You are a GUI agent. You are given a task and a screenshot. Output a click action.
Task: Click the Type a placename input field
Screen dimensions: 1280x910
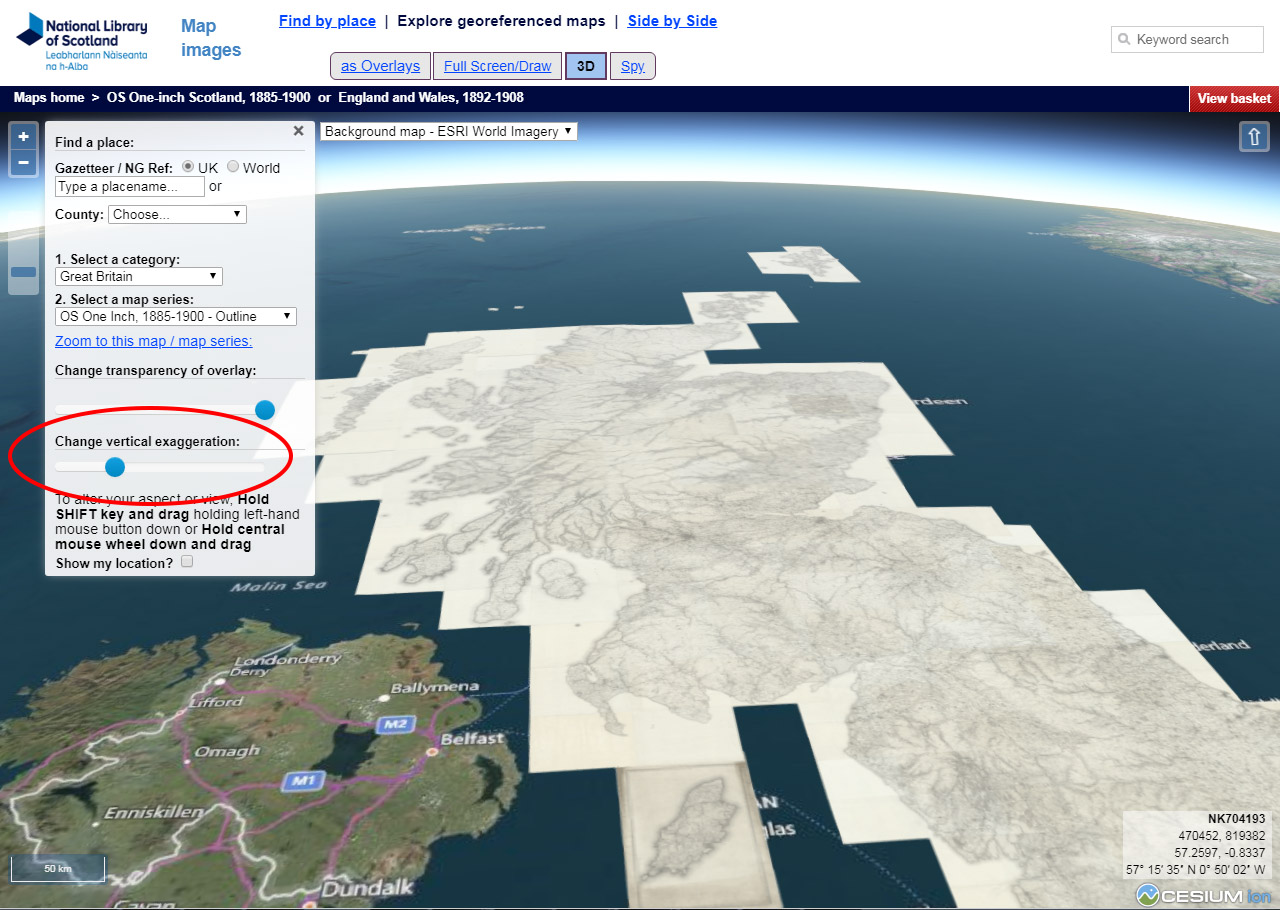click(x=129, y=186)
